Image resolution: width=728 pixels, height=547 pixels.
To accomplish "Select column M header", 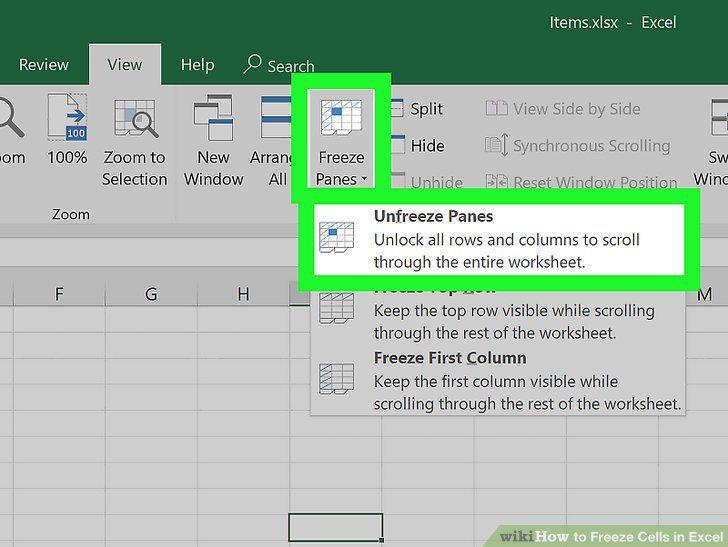I will click(706, 294).
